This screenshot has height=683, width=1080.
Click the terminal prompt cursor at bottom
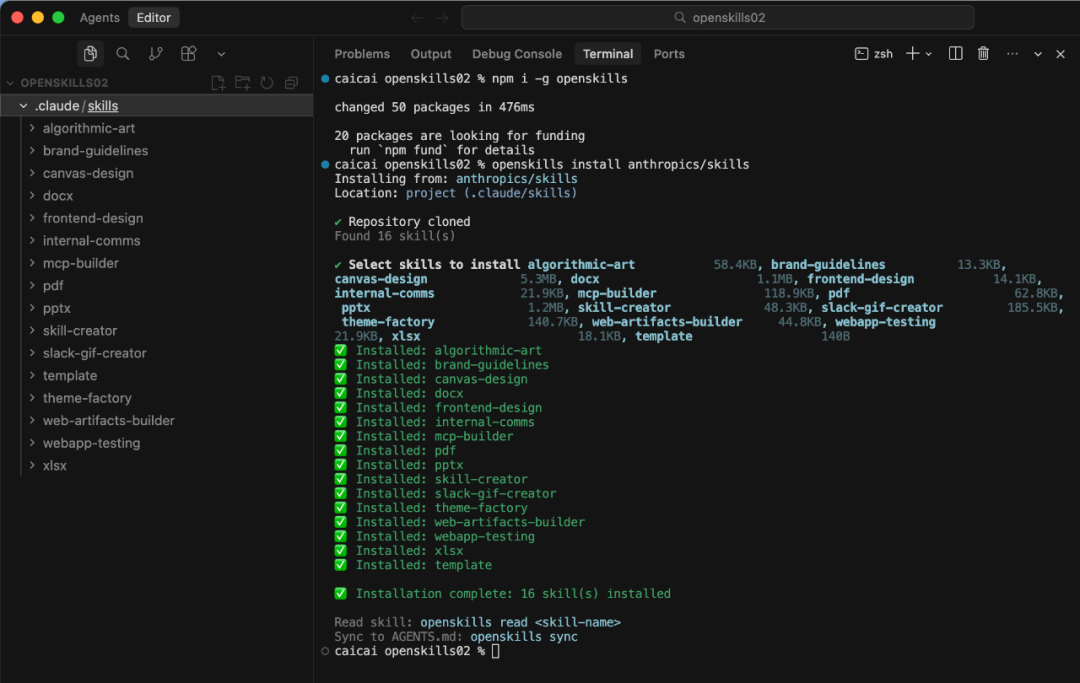(496, 651)
